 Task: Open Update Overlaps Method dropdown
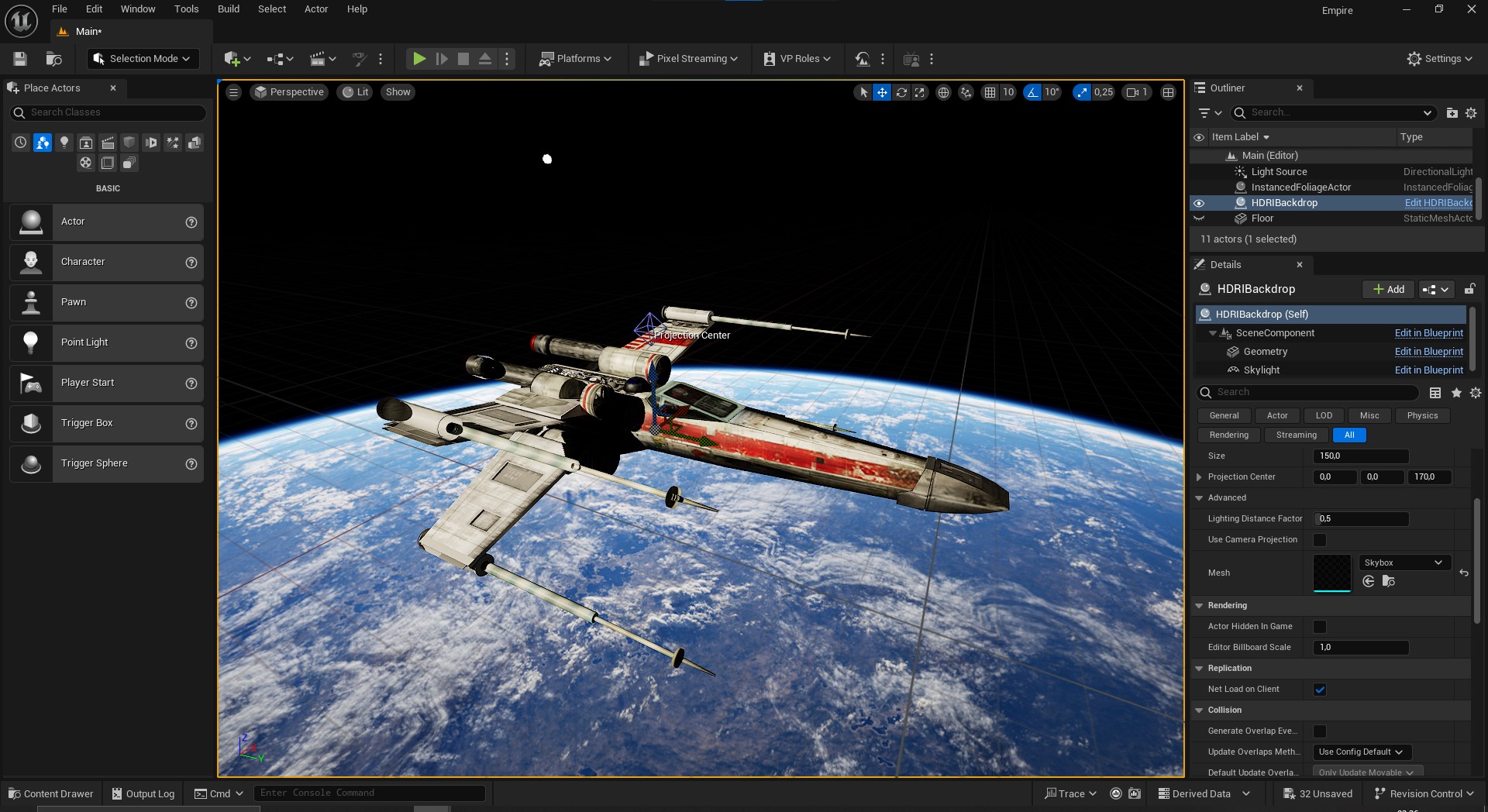[x=1361, y=752]
